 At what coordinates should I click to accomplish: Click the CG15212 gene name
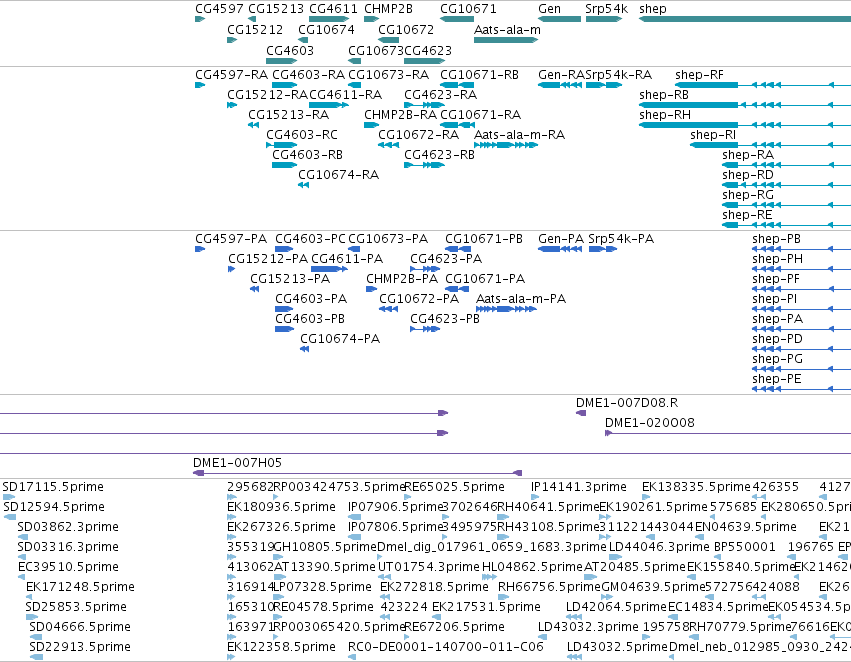pyautogui.click(x=255, y=30)
